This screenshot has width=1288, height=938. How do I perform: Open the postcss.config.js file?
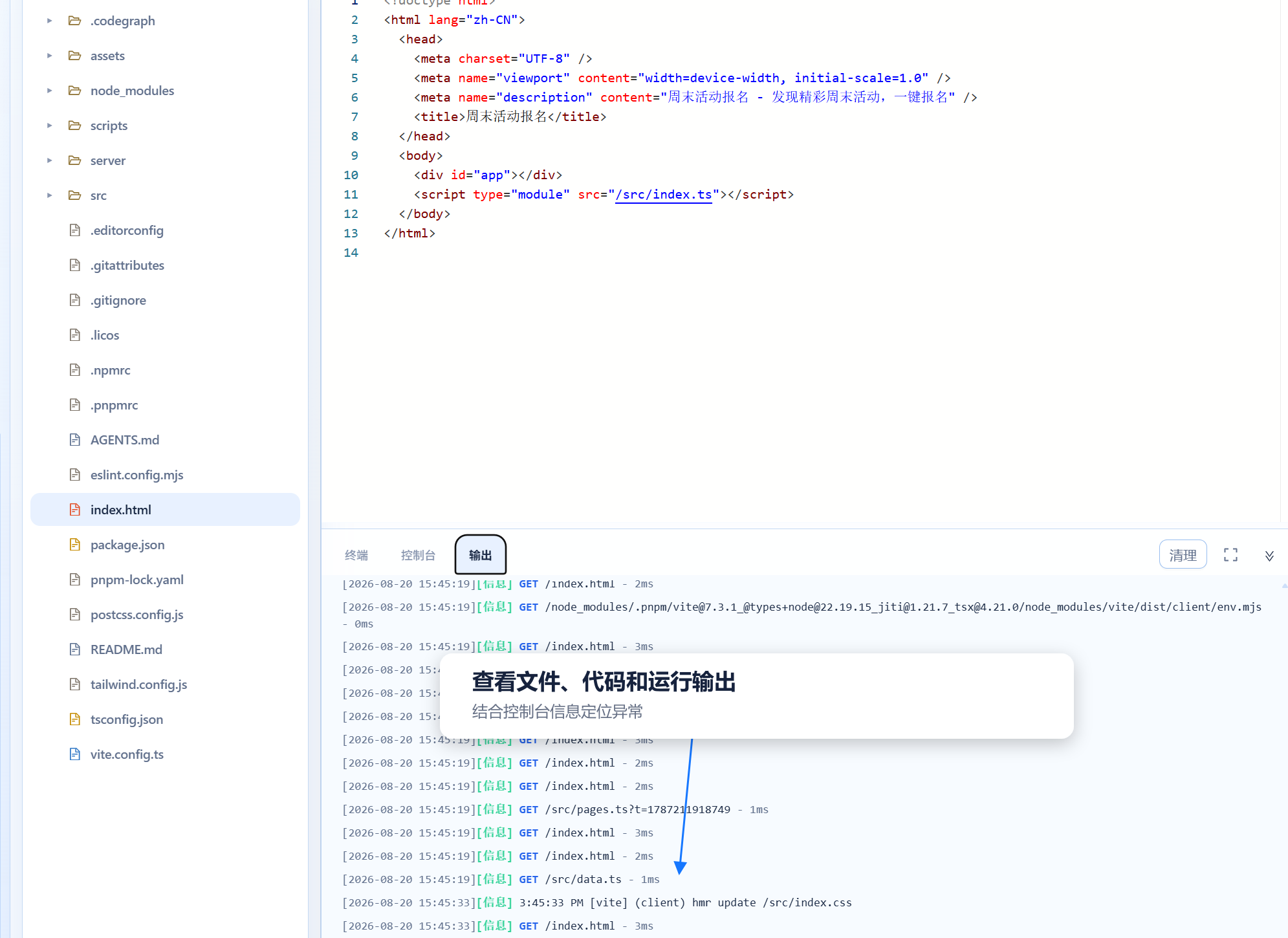click(x=137, y=615)
